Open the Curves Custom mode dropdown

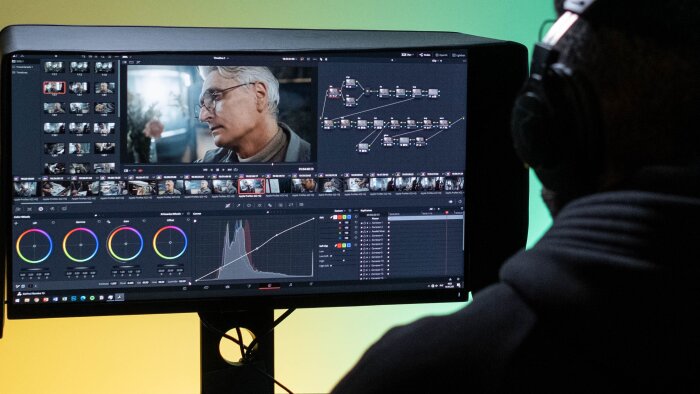(340, 211)
